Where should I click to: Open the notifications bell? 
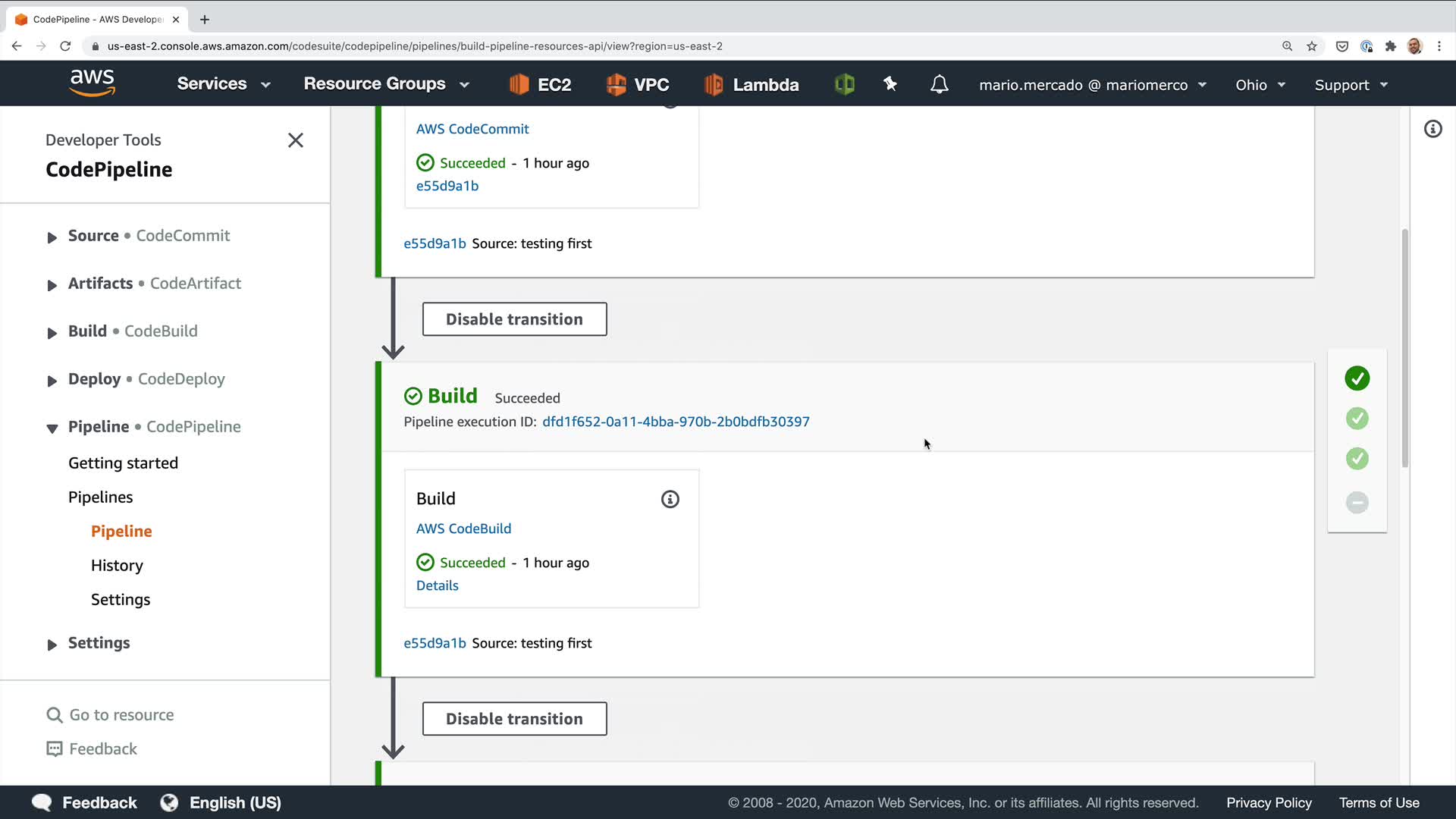pyautogui.click(x=939, y=84)
